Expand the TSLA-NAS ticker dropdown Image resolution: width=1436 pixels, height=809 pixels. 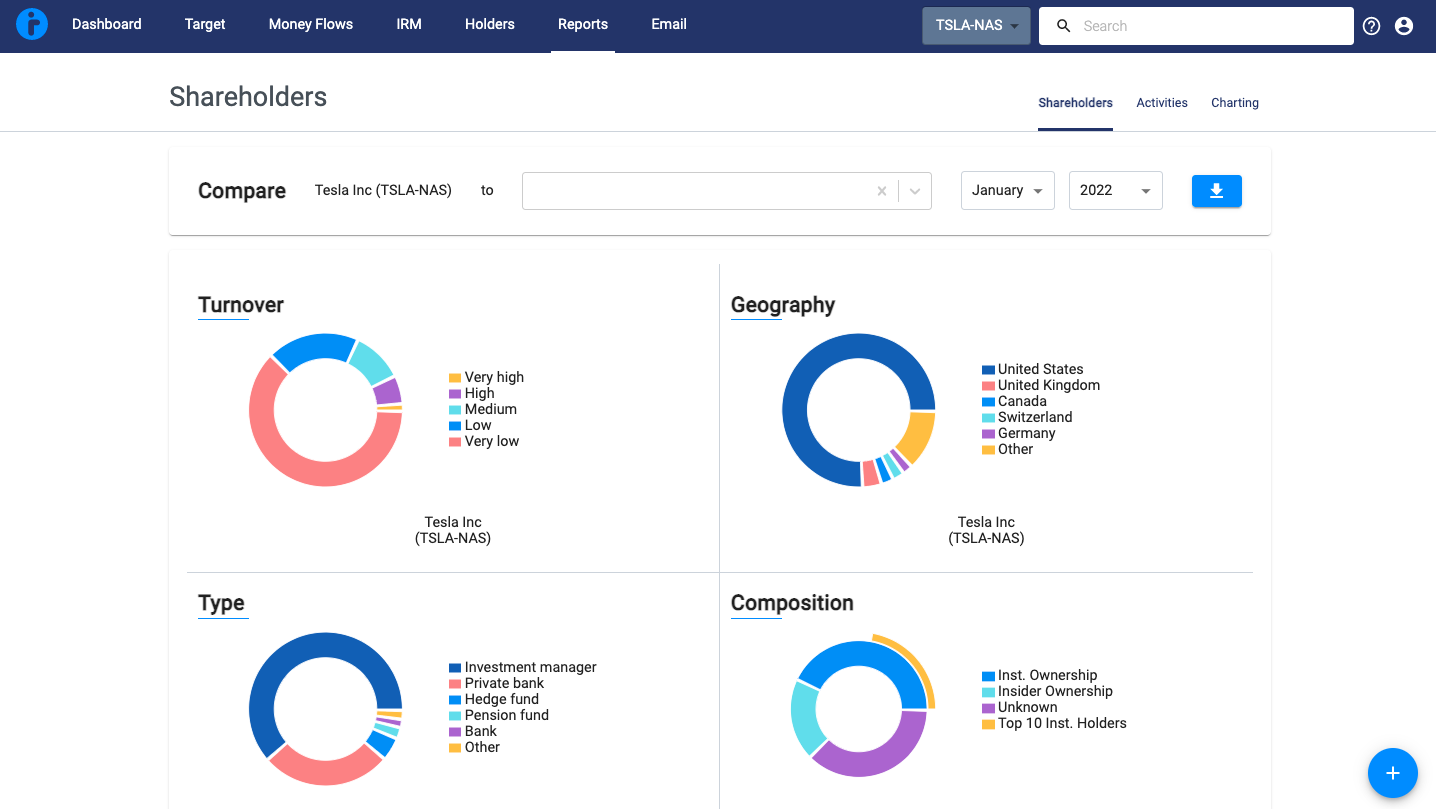[976, 26]
